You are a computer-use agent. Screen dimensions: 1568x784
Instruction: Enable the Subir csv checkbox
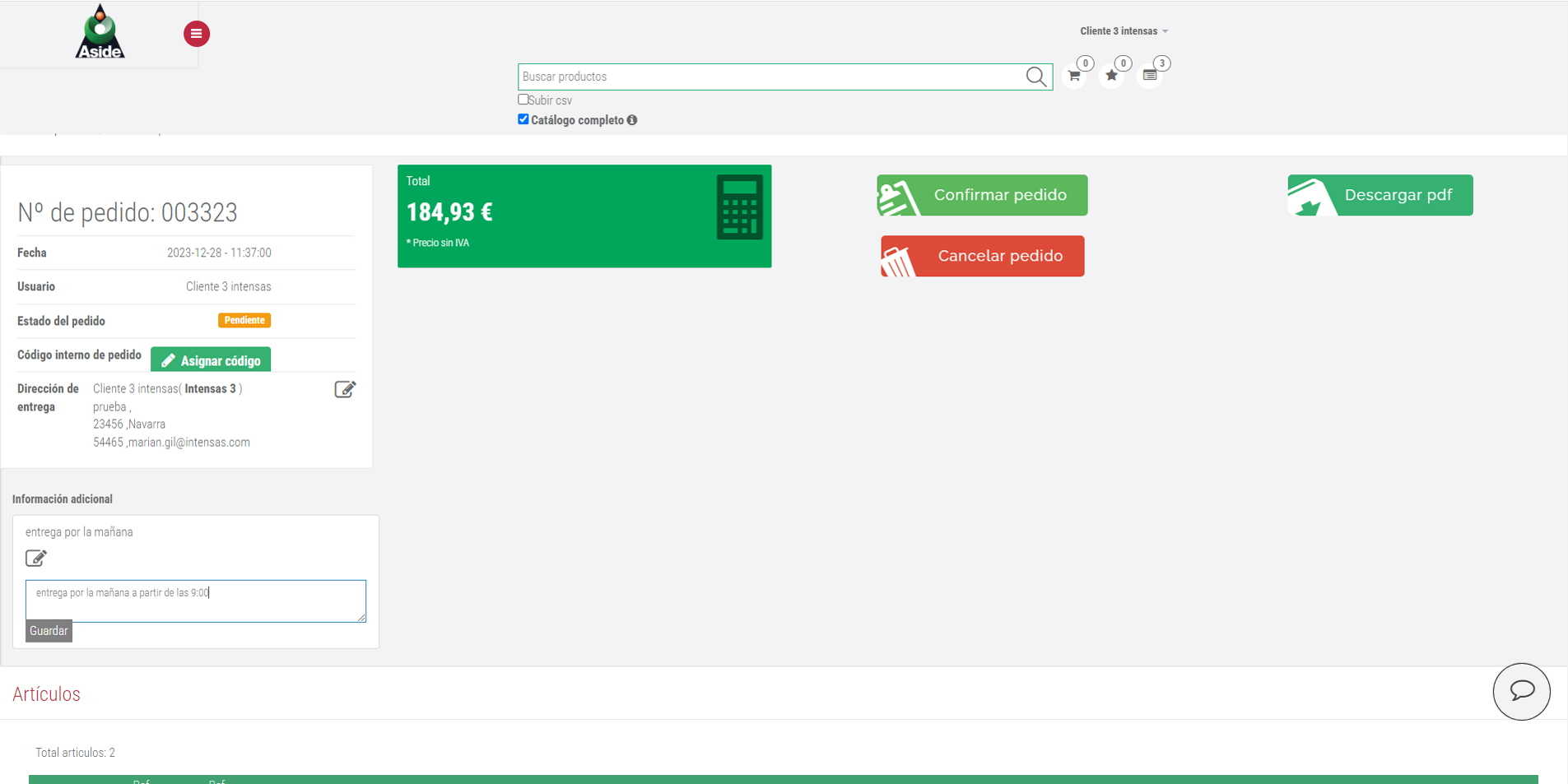pyautogui.click(x=523, y=100)
